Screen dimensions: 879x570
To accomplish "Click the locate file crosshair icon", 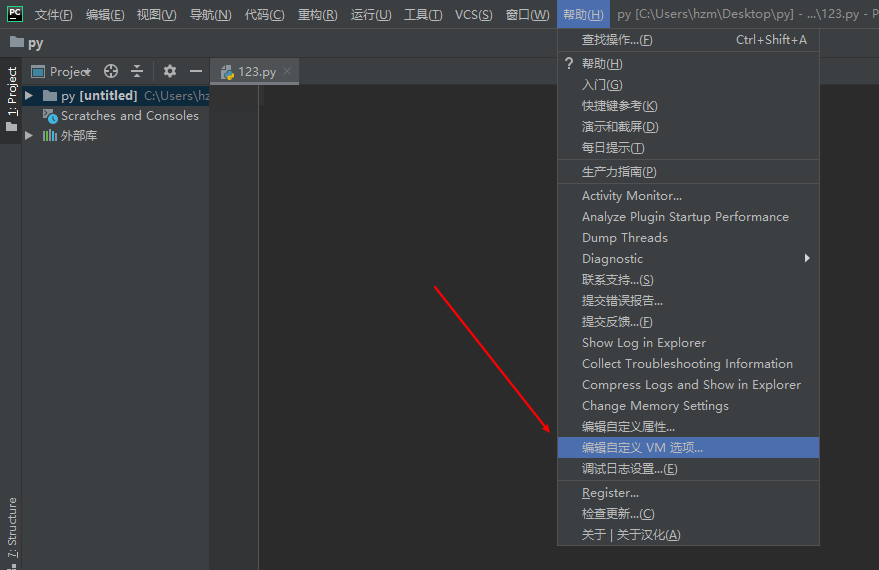I will tap(111, 71).
